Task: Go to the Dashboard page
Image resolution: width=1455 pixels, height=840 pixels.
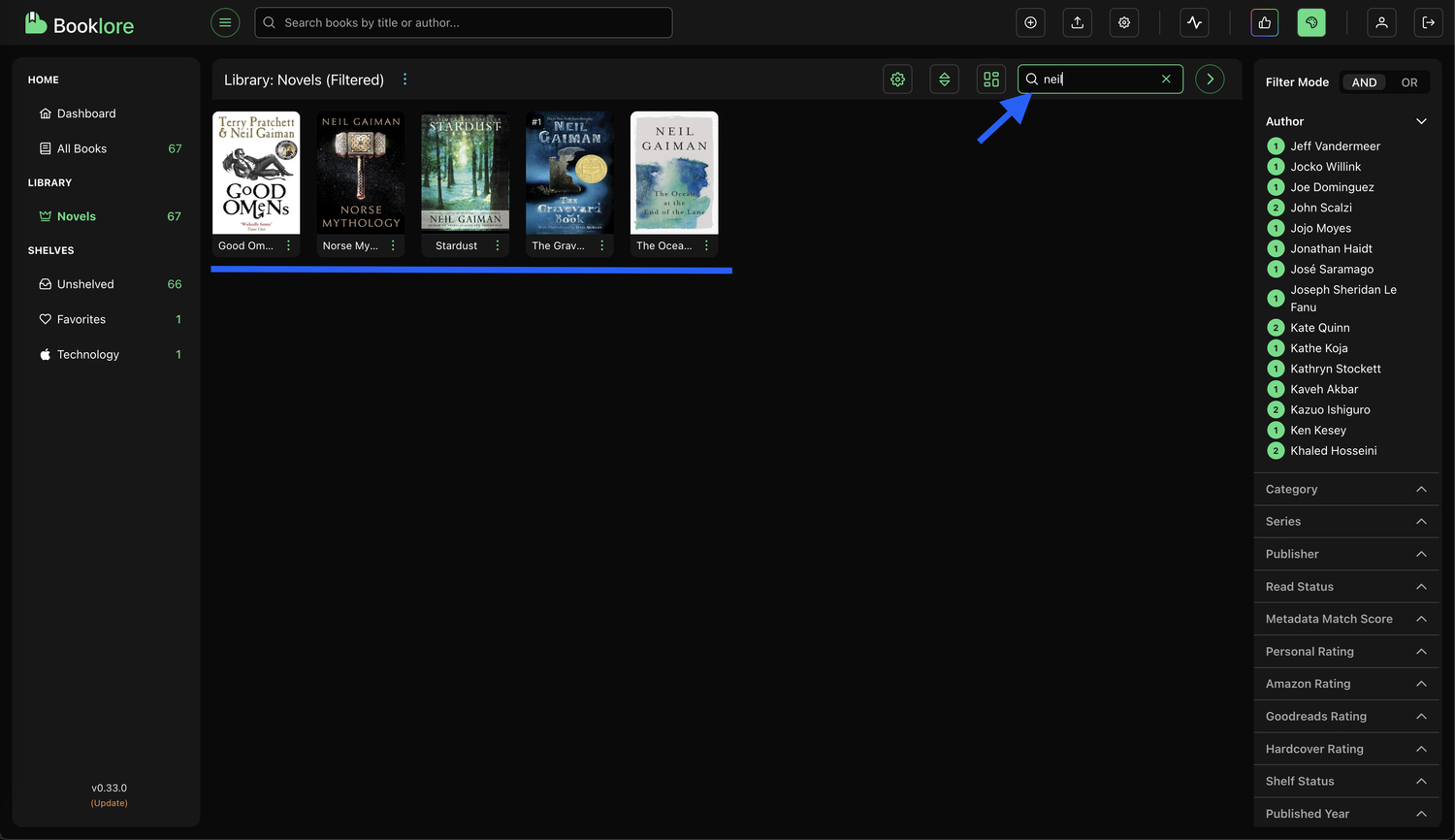Action: (x=86, y=113)
